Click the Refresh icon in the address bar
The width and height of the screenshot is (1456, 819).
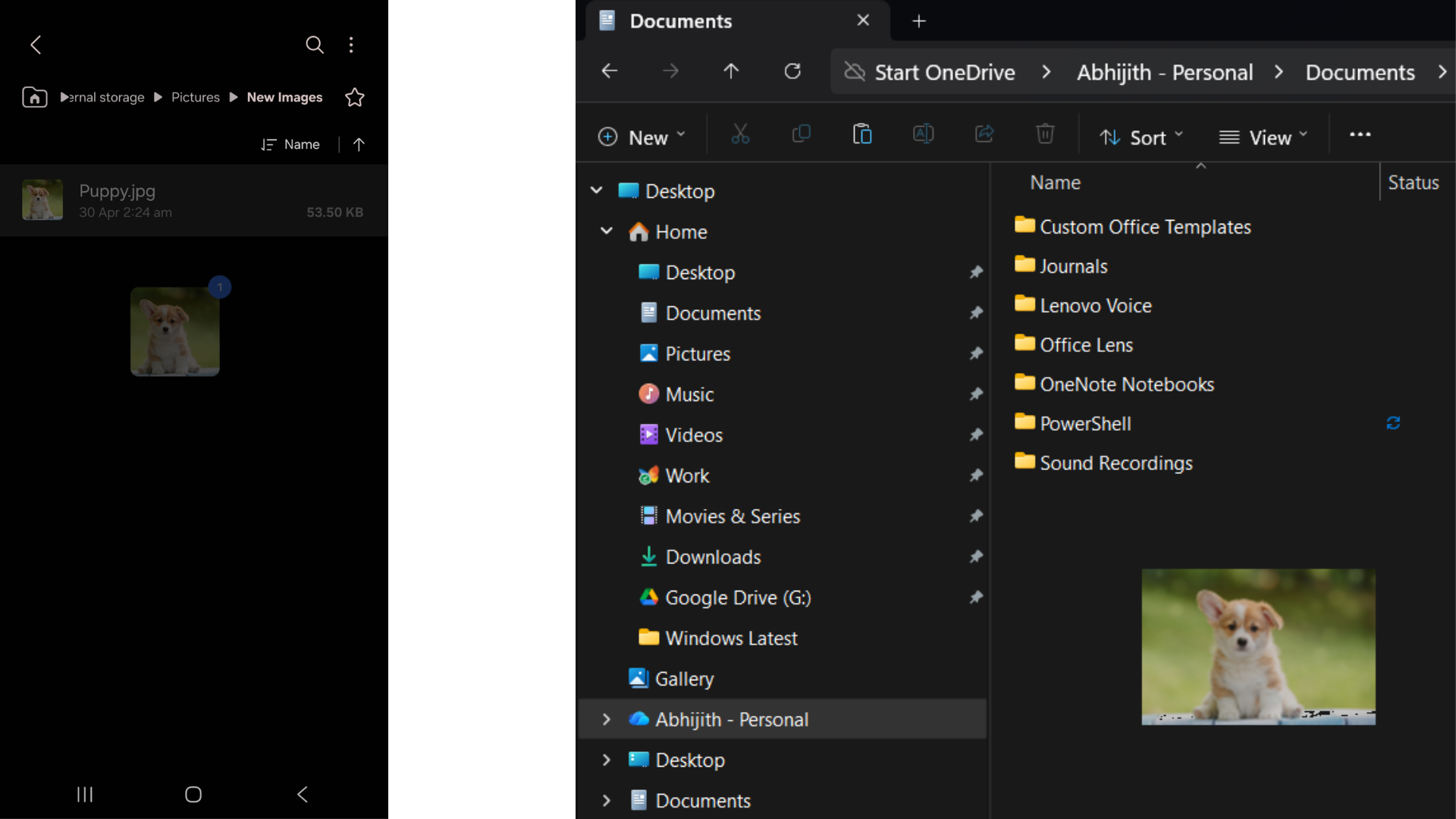tap(792, 71)
